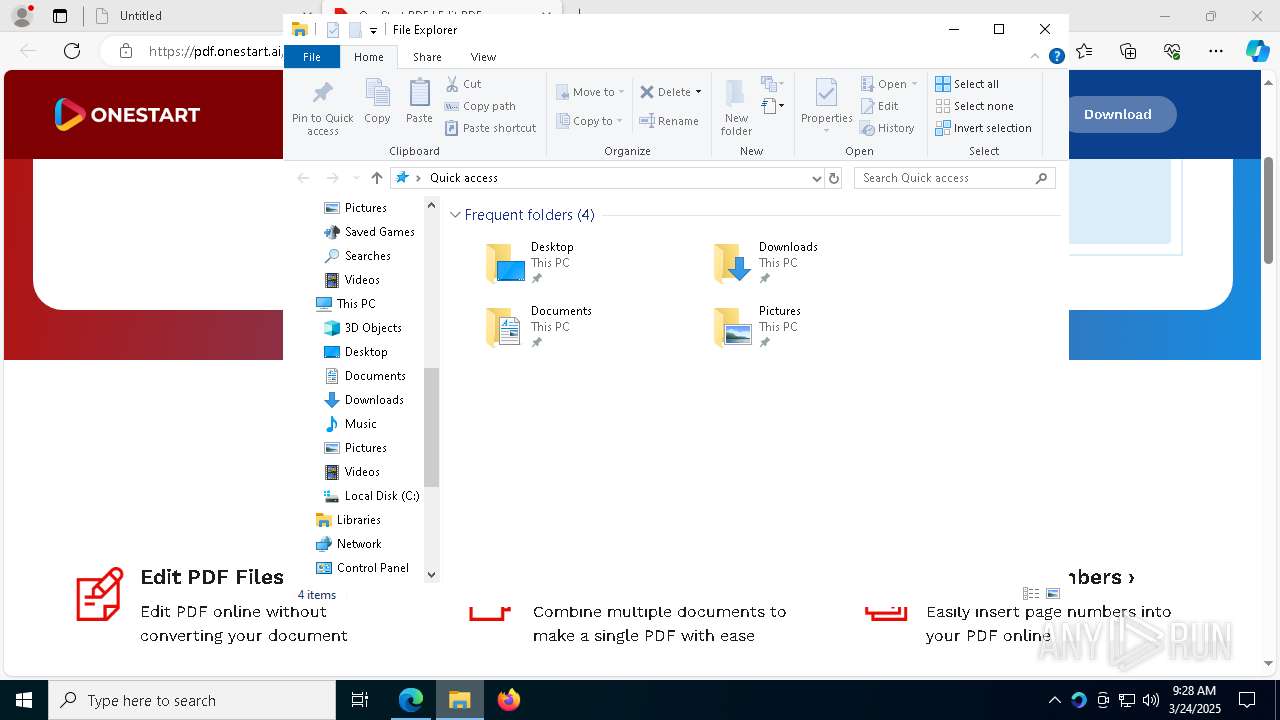Refresh the Edge browser page
Image resolution: width=1280 pixels, height=720 pixels.
[x=72, y=51]
